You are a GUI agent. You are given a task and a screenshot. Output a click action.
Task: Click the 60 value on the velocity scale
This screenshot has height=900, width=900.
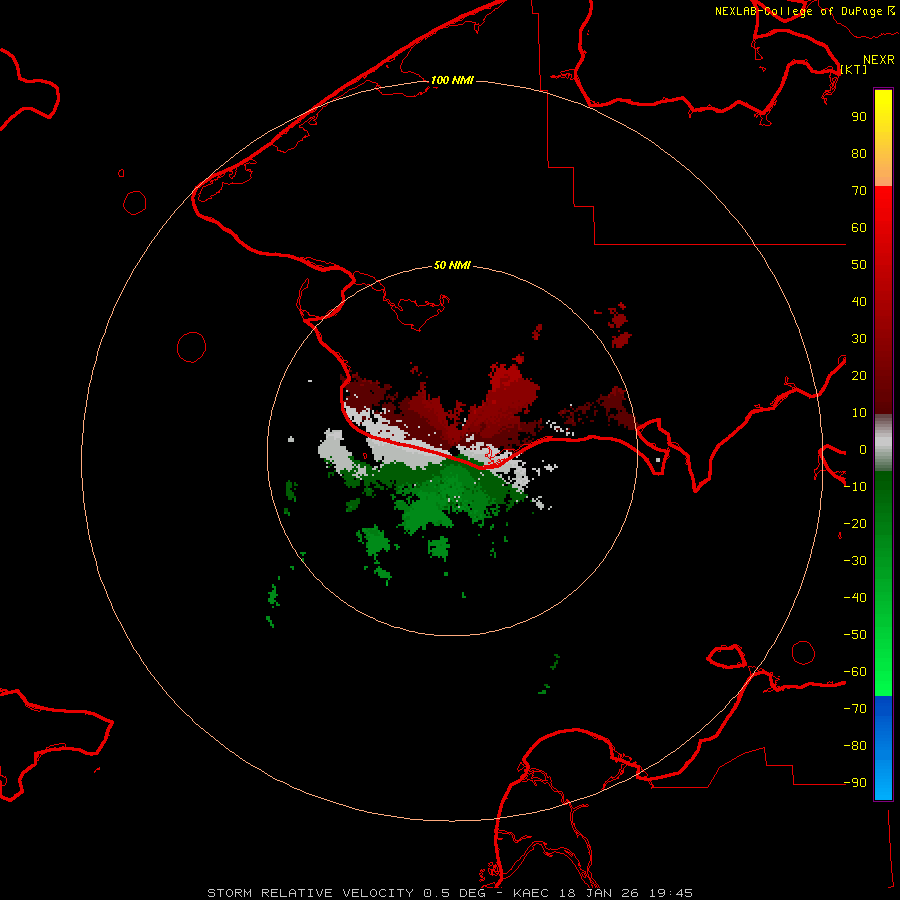pyautogui.click(x=859, y=227)
